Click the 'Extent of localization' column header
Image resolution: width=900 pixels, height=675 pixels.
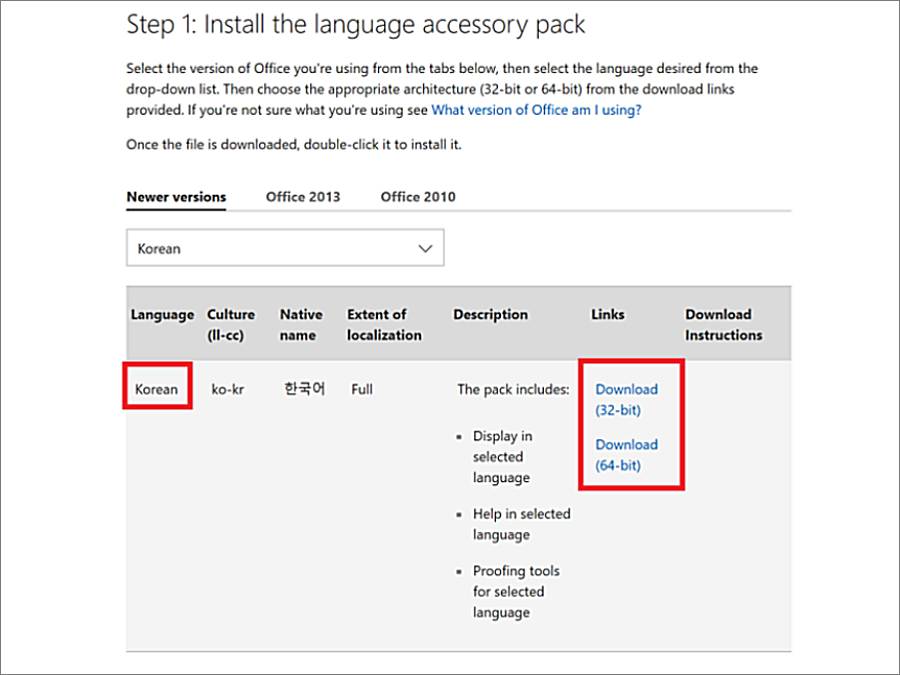click(x=384, y=325)
